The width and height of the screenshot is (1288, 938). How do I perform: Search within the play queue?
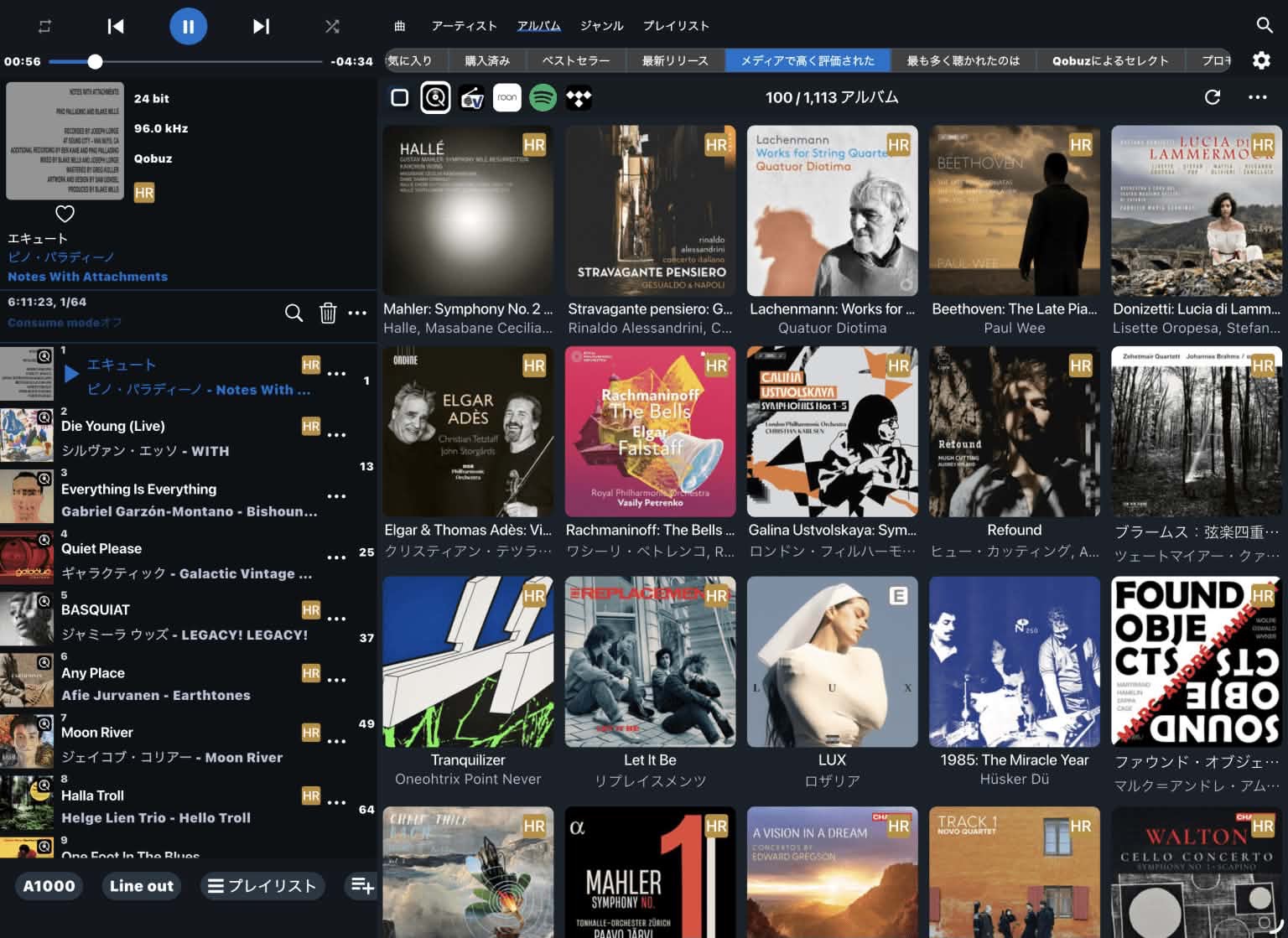pyautogui.click(x=293, y=313)
